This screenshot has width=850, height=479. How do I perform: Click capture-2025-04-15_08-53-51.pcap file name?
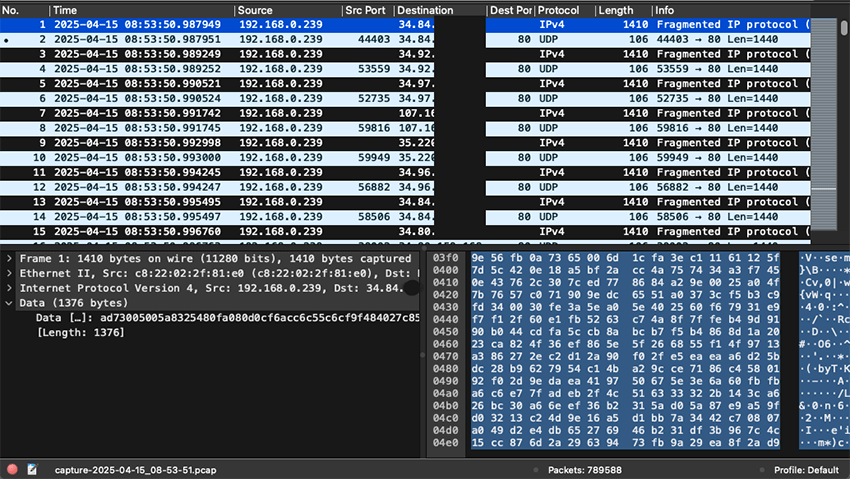[136, 470]
